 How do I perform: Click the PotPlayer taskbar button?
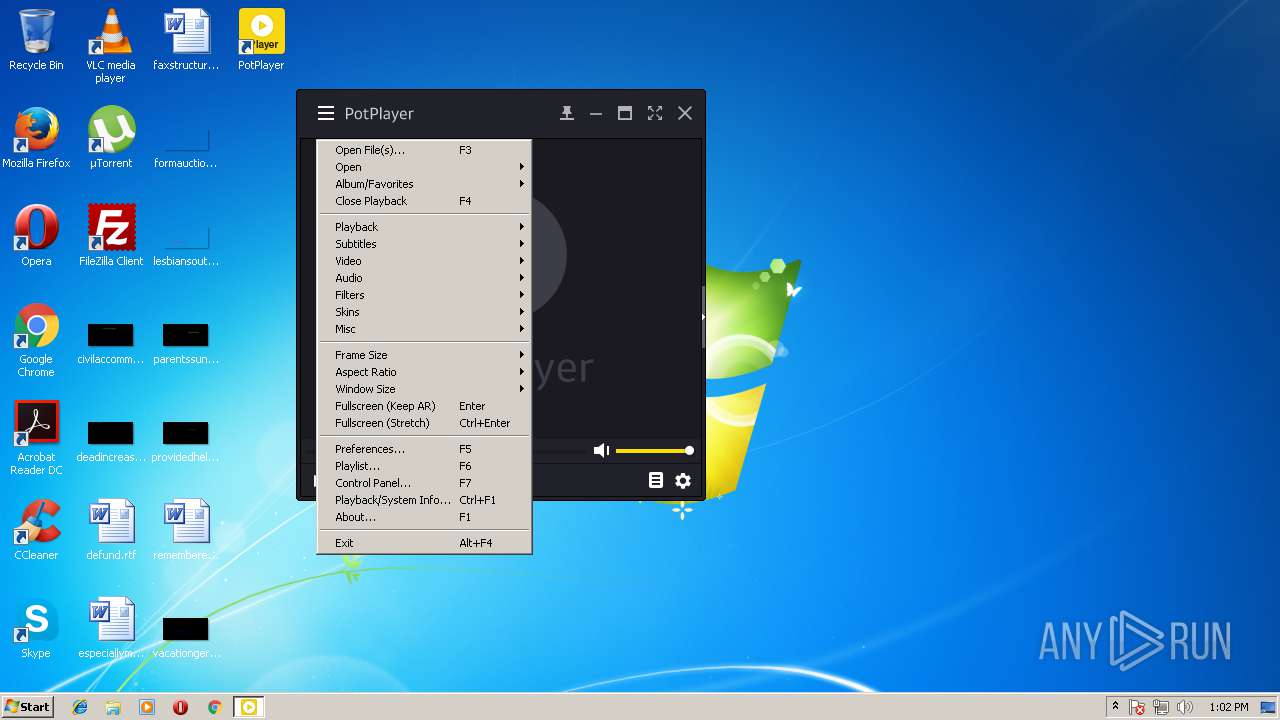click(x=248, y=707)
